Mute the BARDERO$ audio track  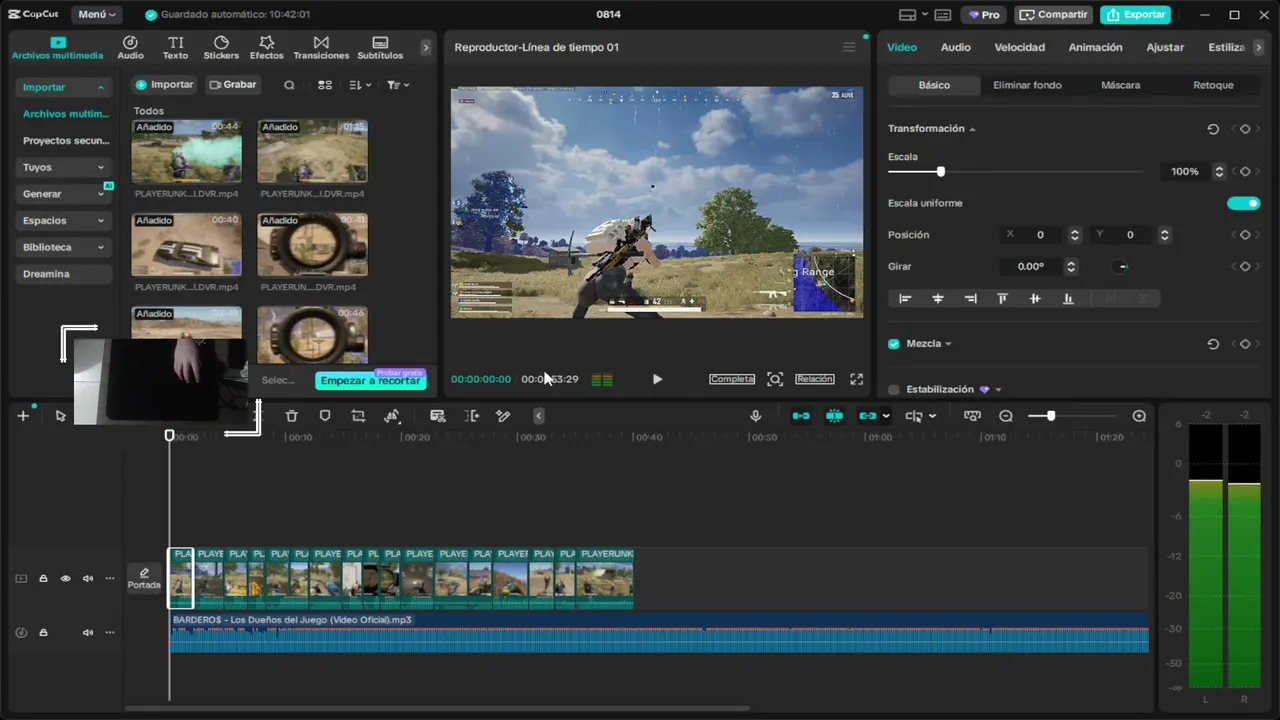(x=88, y=632)
